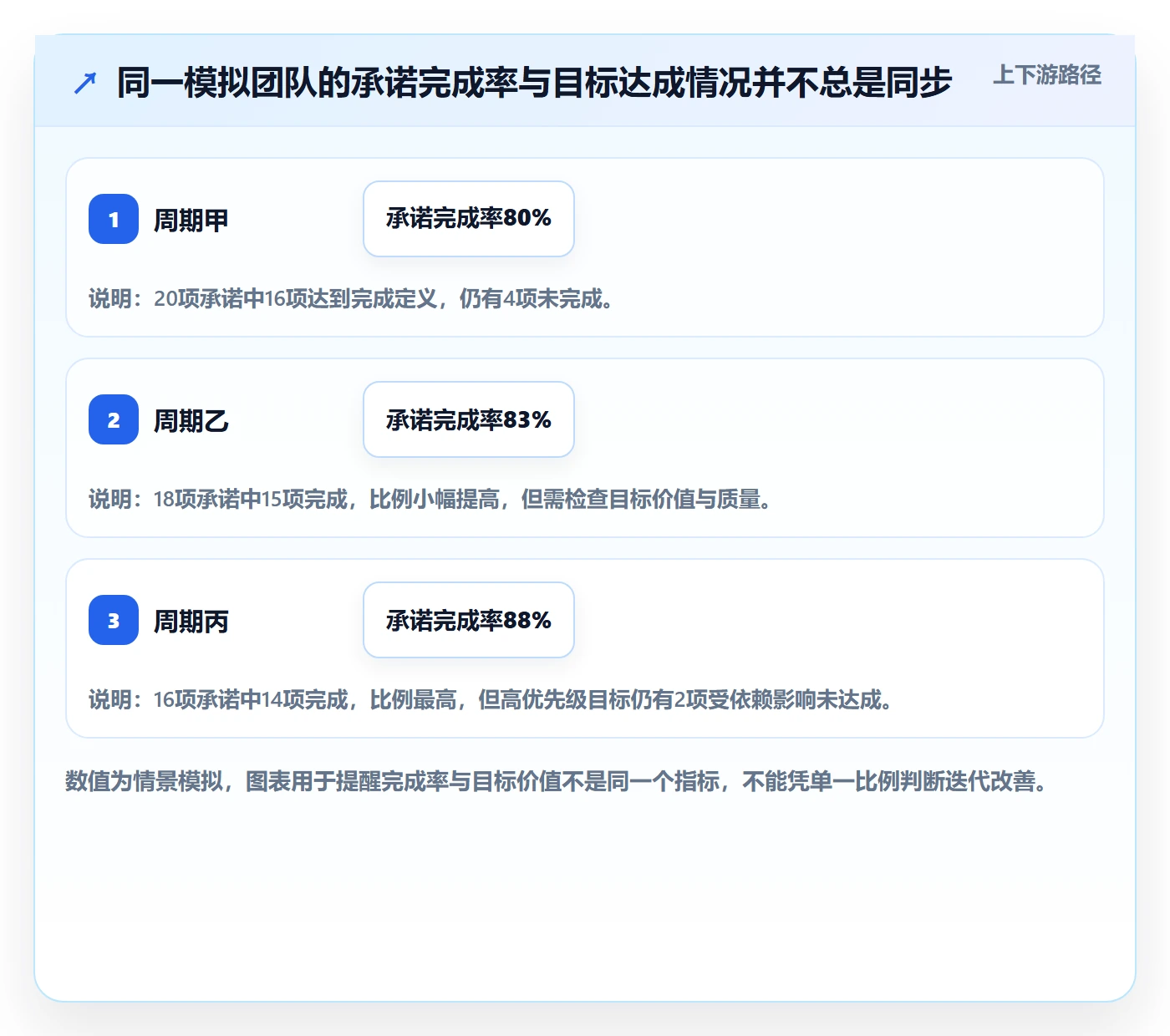The height and width of the screenshot is (1036, 1170).
Task: Click the number 3 badge for 周期丙
Action: tap(114, 620)
